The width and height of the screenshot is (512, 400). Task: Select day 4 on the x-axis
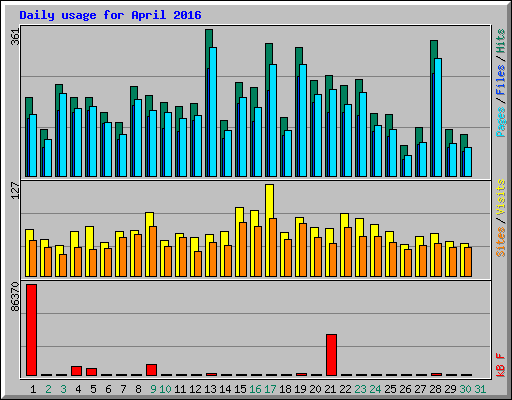pyautogui.click(x=78, y=389)
